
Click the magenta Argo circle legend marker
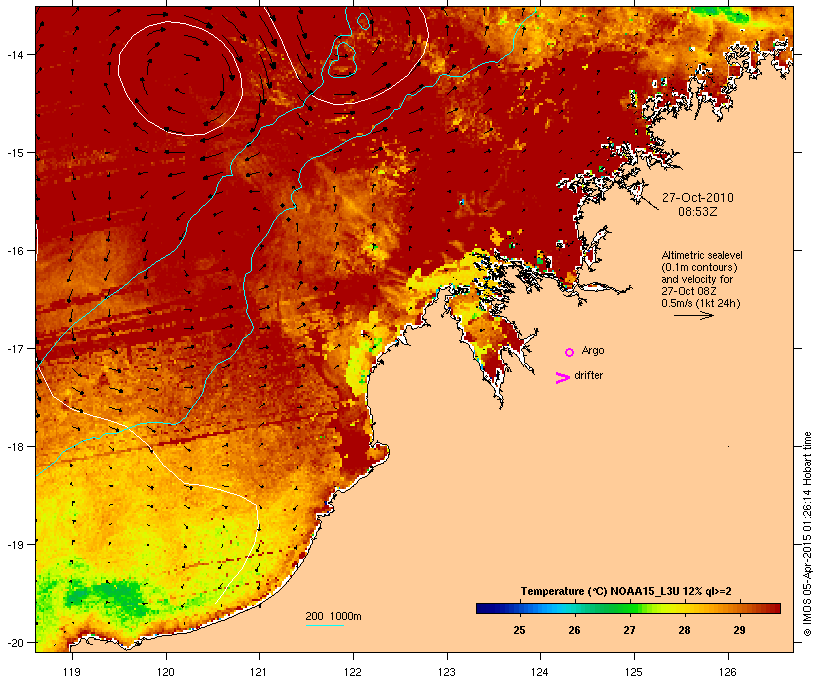pyautogui.click(x=570, y=352)
